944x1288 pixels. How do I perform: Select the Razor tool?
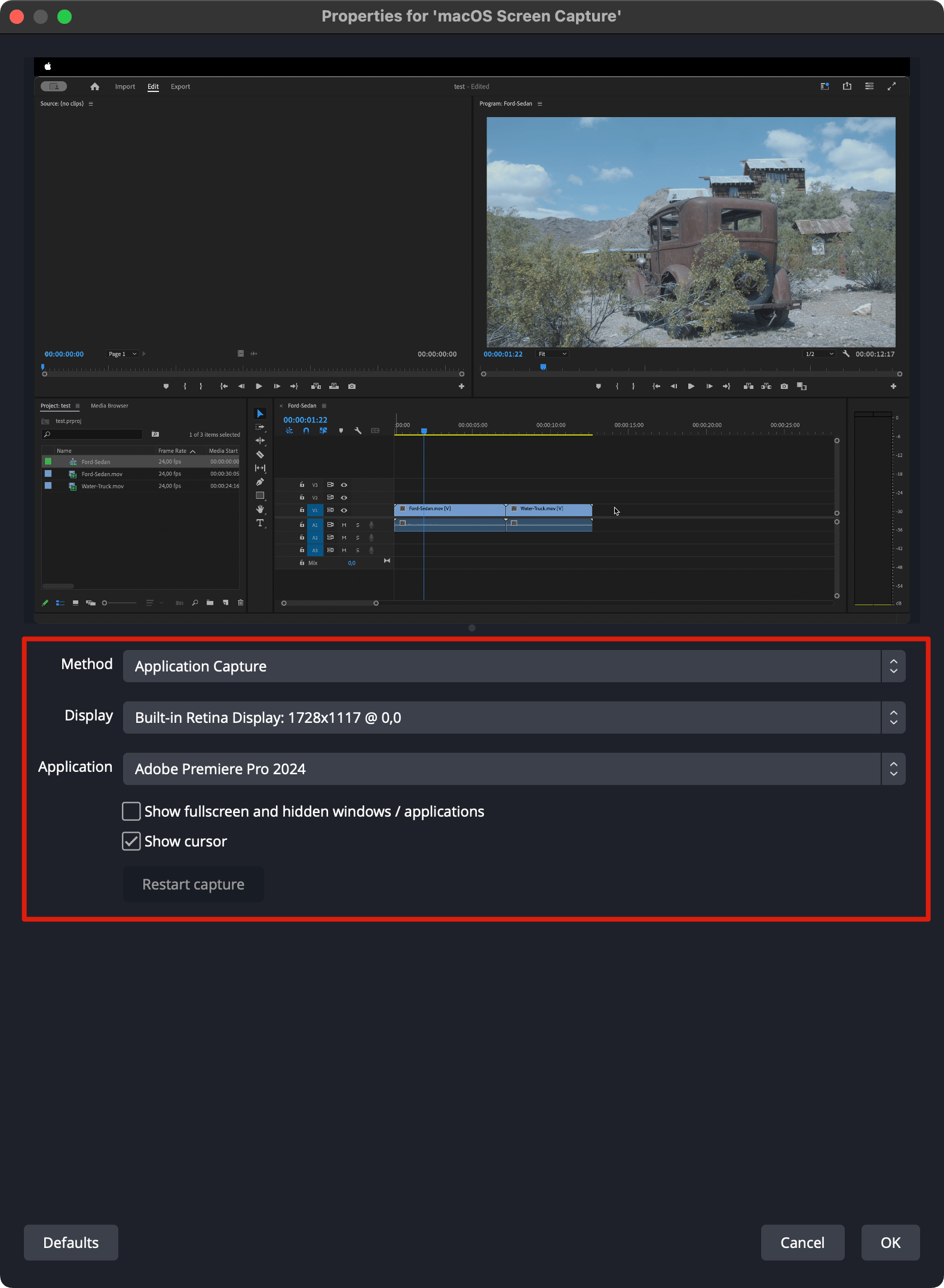[x=260, y=455]
